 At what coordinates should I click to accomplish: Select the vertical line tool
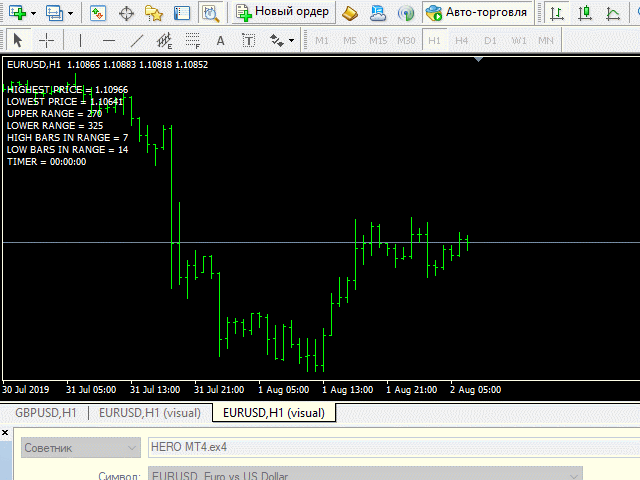80,40
